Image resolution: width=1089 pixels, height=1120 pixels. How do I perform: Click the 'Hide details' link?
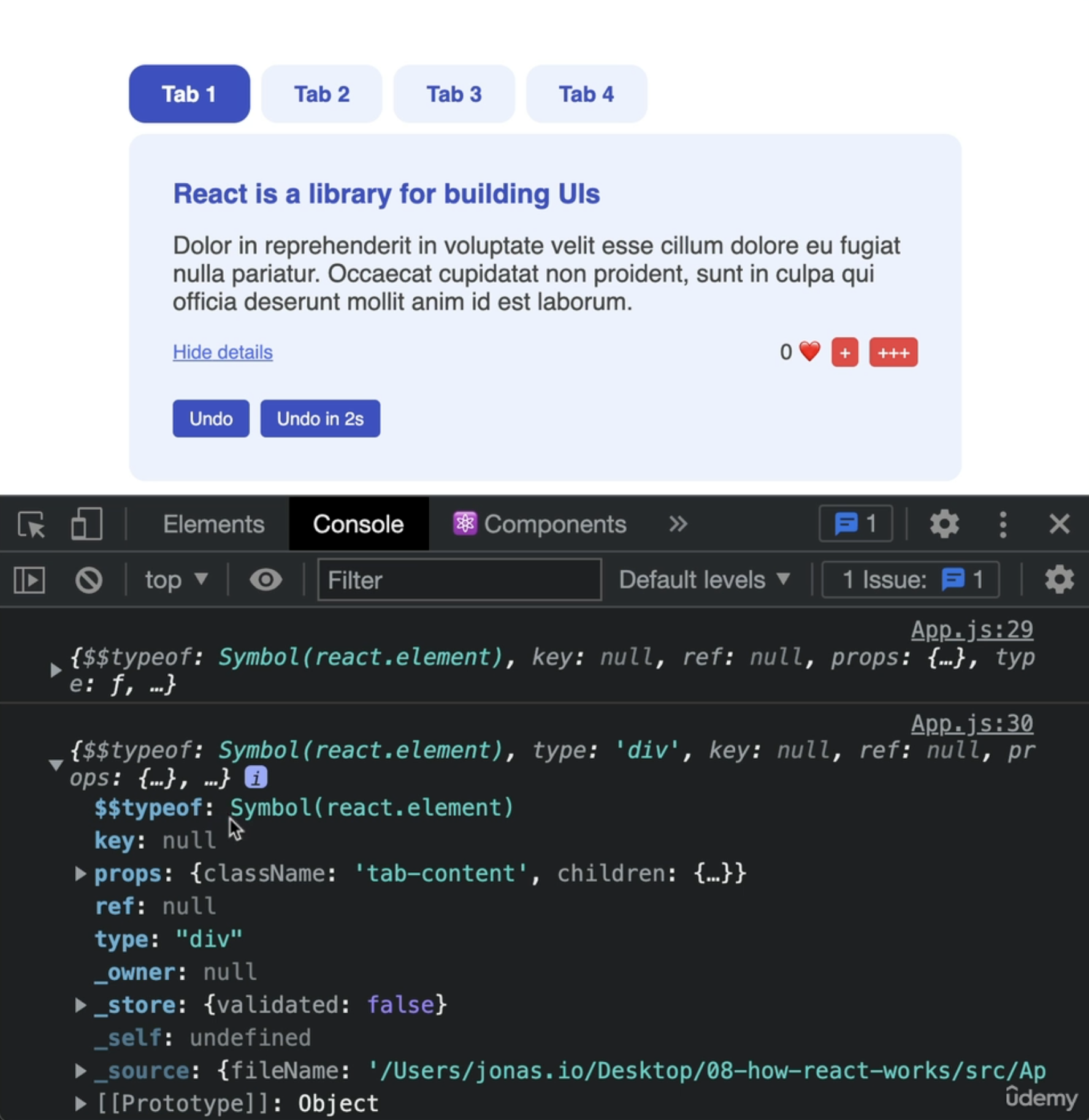point(222,352)
